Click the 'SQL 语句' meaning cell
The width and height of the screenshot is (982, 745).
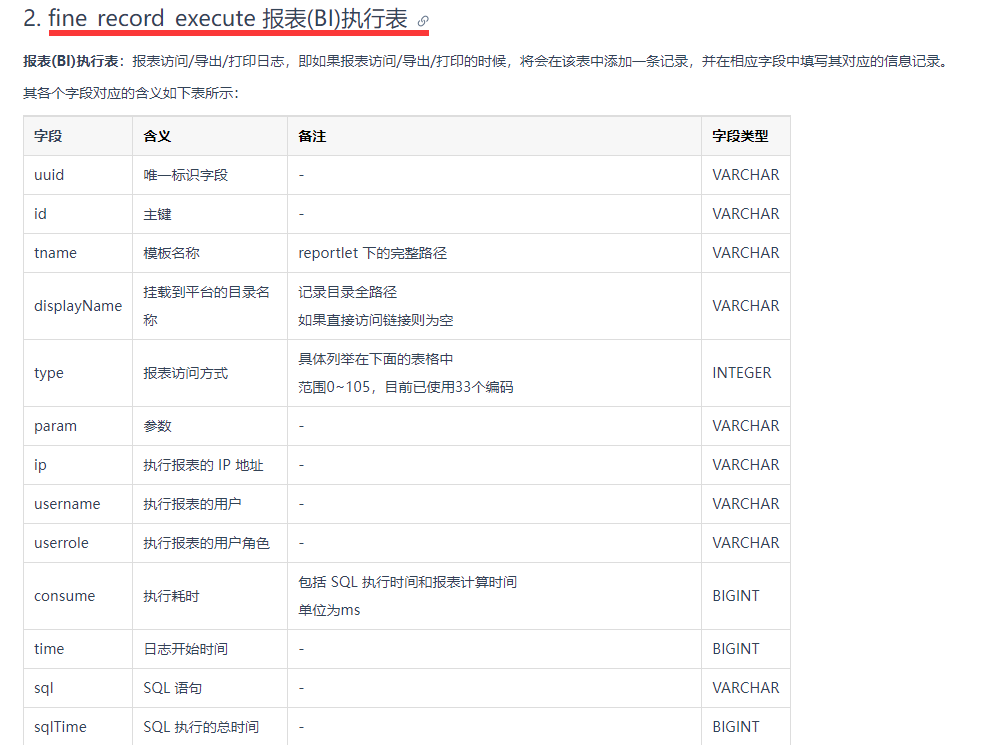[x=210, y=687]
